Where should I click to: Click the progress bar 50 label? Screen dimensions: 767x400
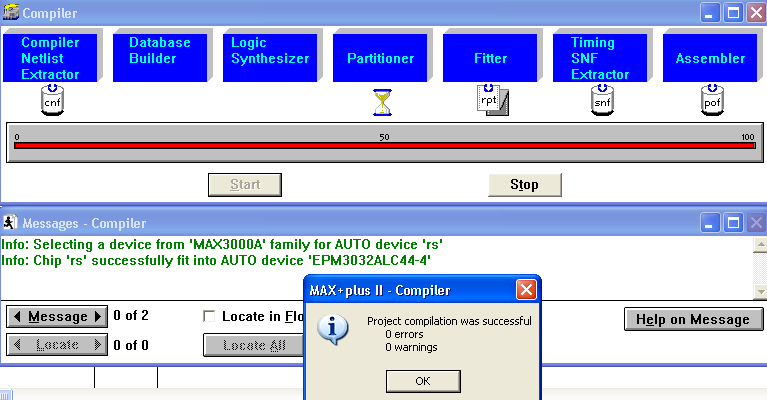pos(384,137)
